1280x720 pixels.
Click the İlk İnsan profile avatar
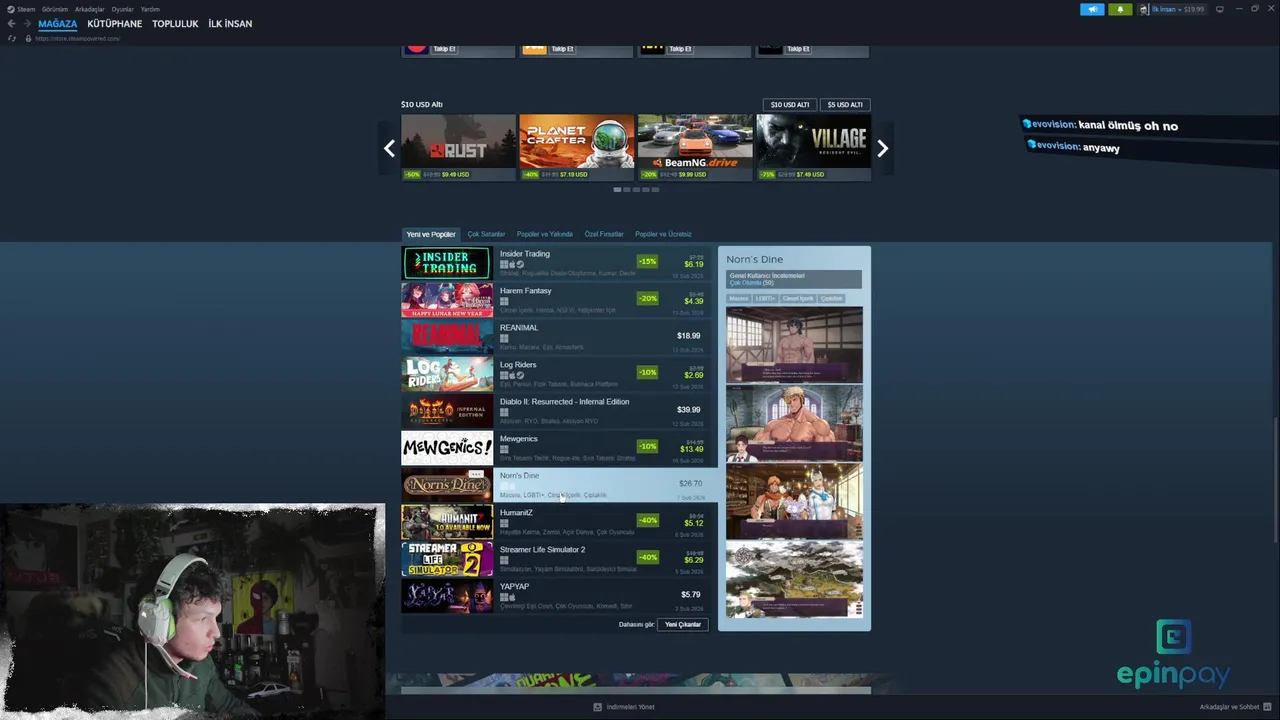click(x=1144, y=9)
